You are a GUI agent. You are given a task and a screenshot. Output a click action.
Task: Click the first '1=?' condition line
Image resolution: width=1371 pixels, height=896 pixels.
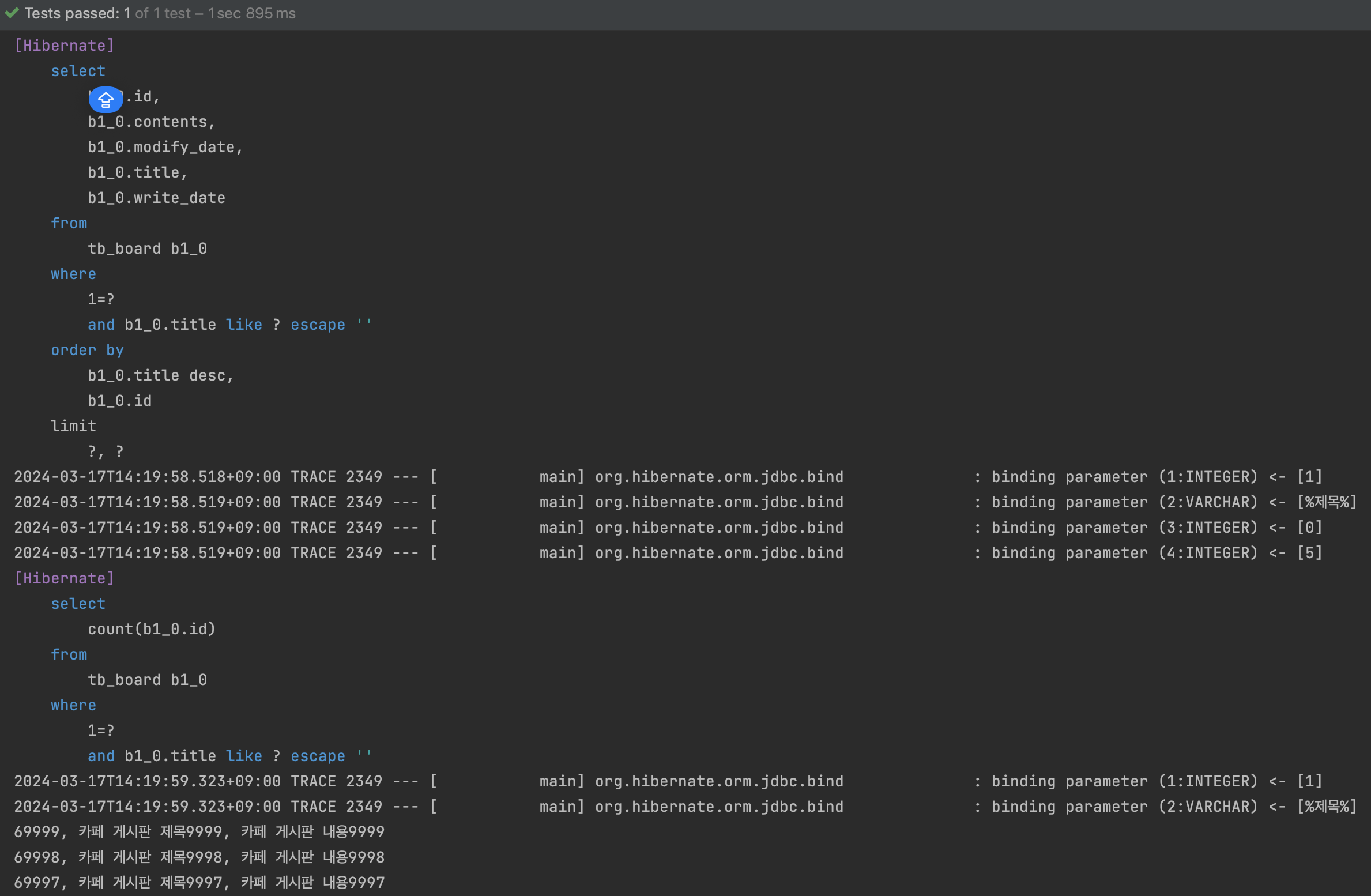[101, 299]
